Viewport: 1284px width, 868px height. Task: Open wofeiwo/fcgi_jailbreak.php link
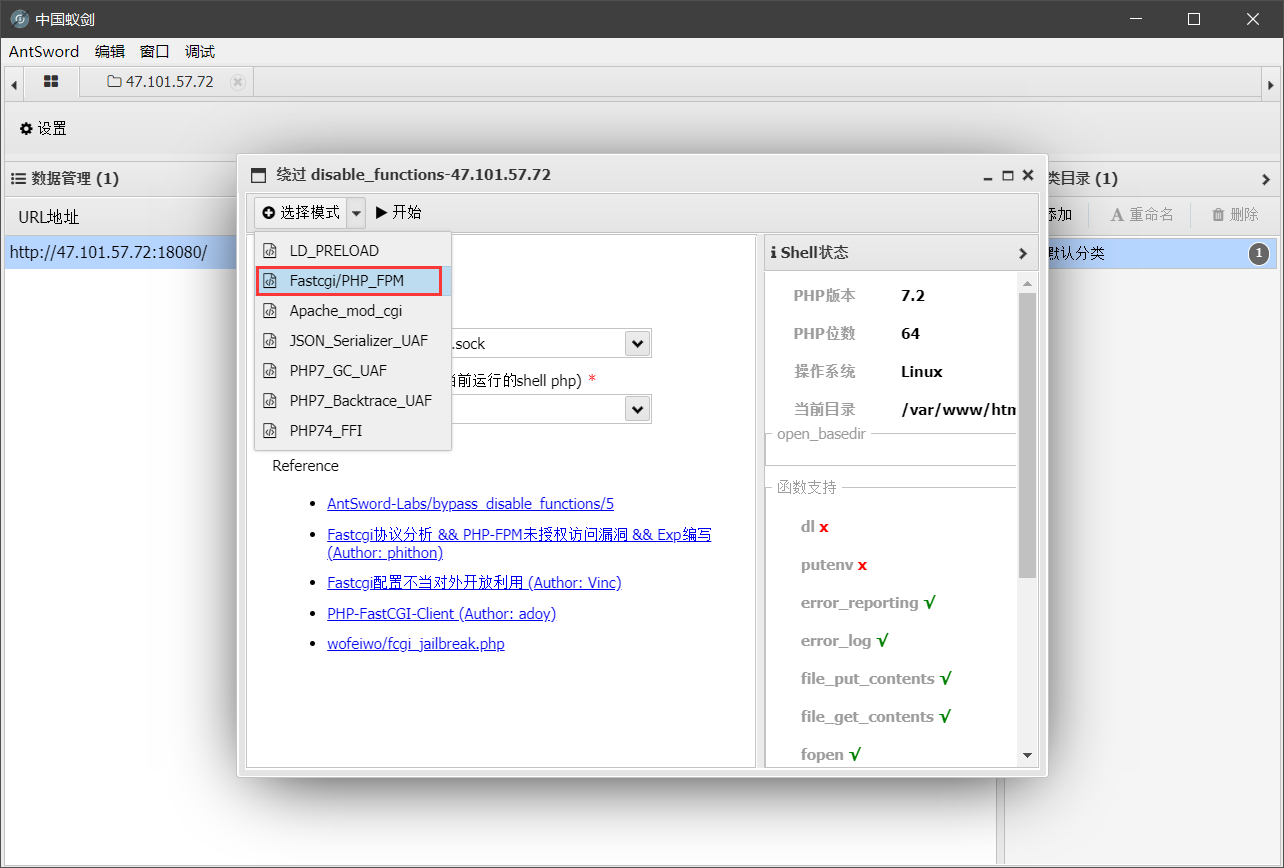coord(416,644)
